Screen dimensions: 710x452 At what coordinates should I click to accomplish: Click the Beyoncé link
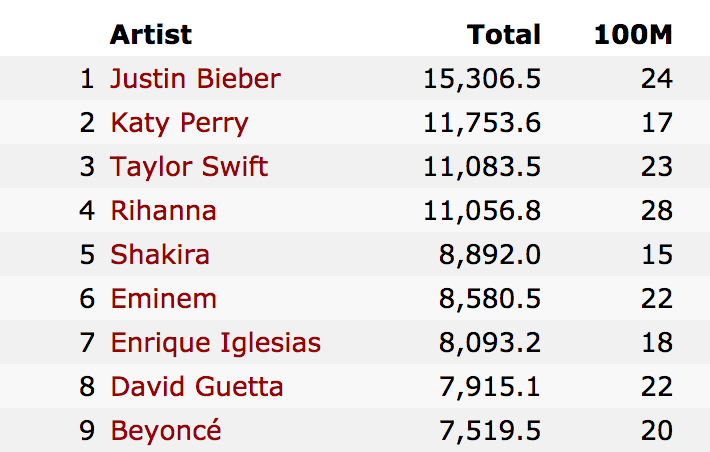click(x=166, y=431)
